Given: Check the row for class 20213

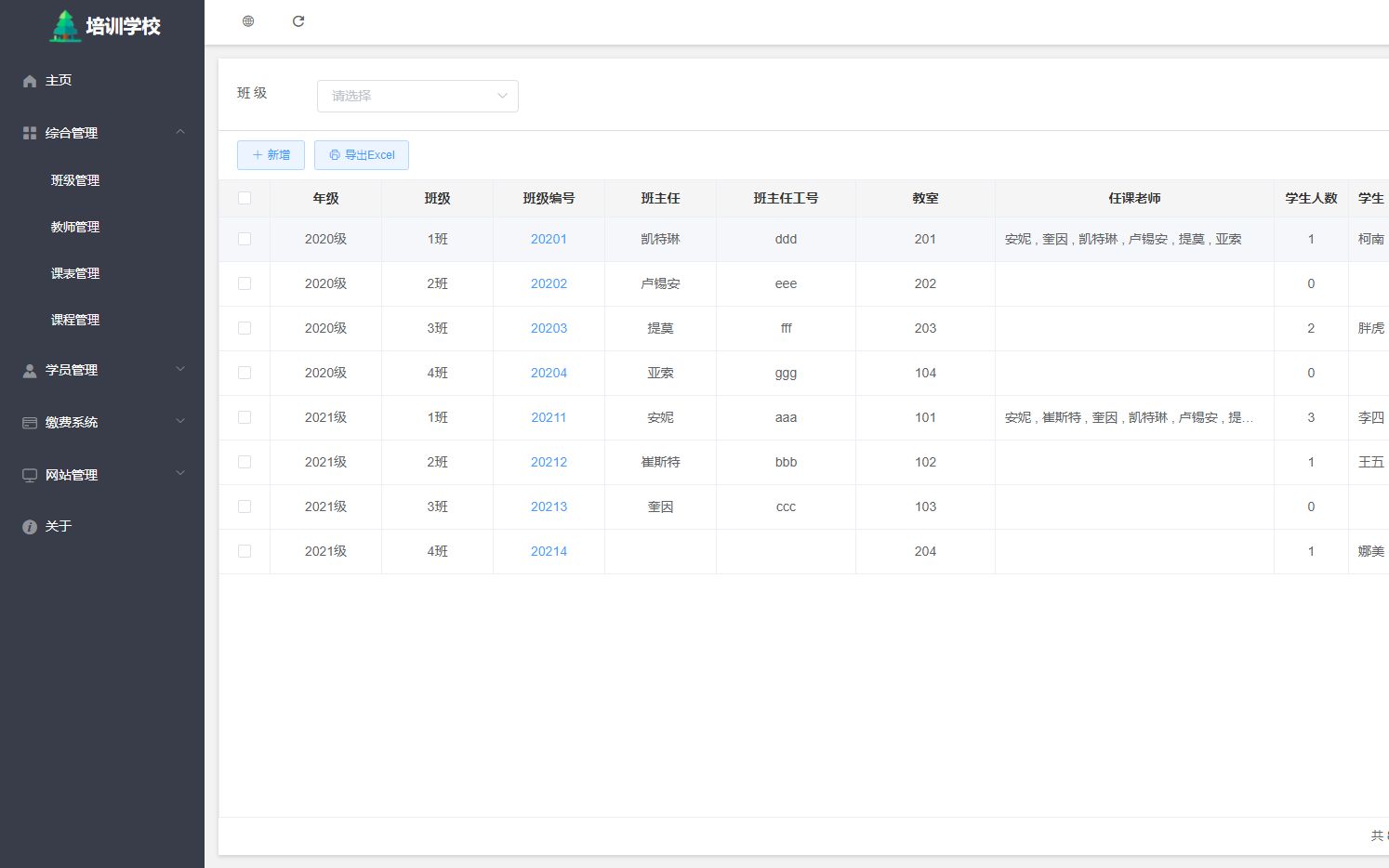Looking at the screenshot, I should coord(245,506).
